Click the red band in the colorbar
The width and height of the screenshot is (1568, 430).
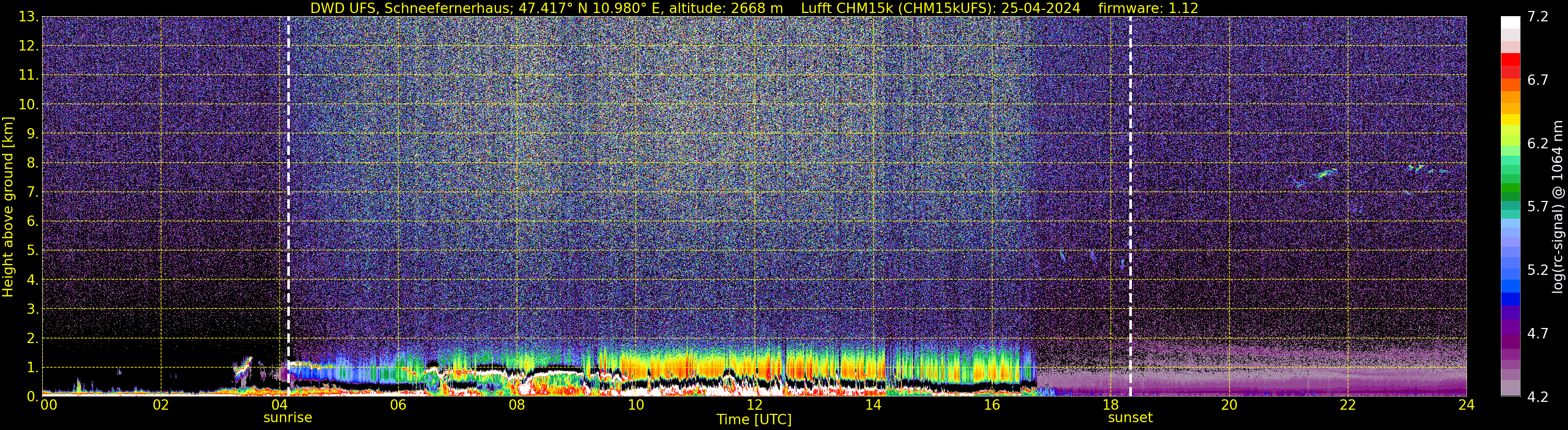tap(1510, 60)
